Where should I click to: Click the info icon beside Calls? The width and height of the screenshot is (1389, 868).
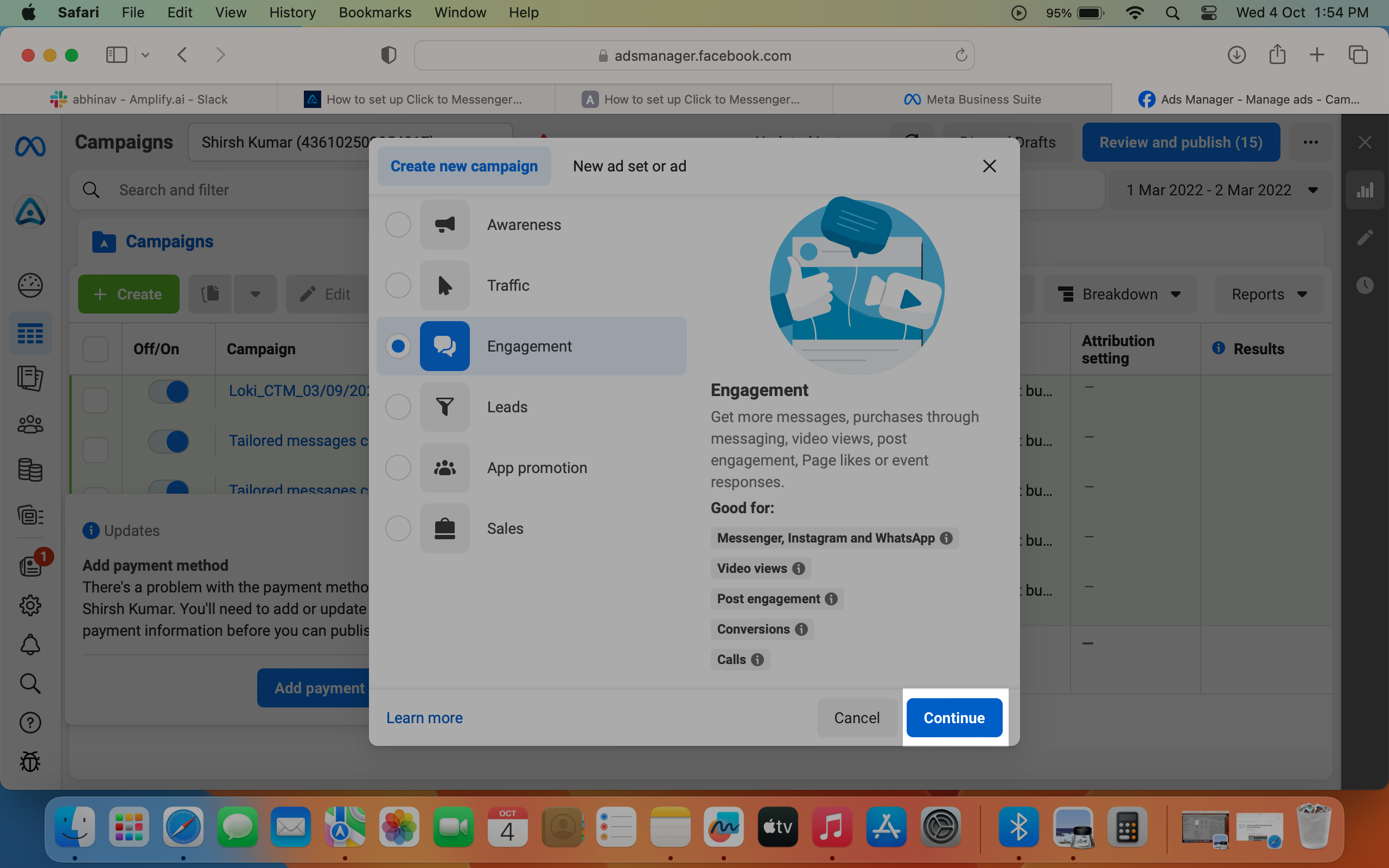[x=757, y=660]
